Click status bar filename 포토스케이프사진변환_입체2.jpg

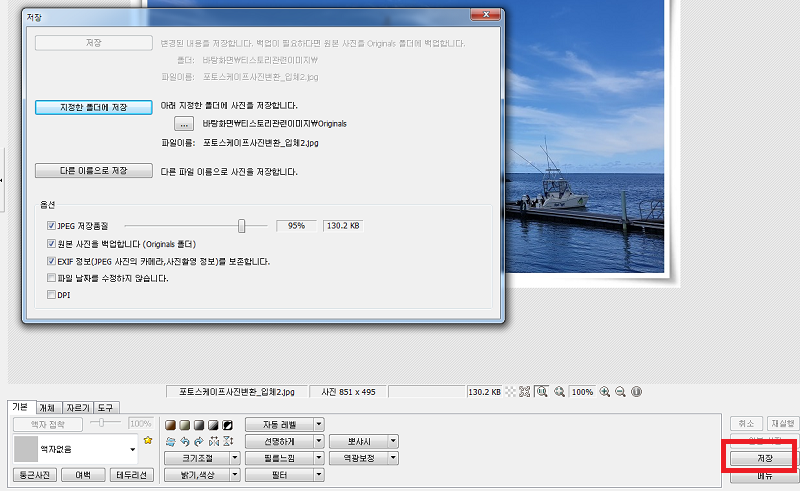237,392
